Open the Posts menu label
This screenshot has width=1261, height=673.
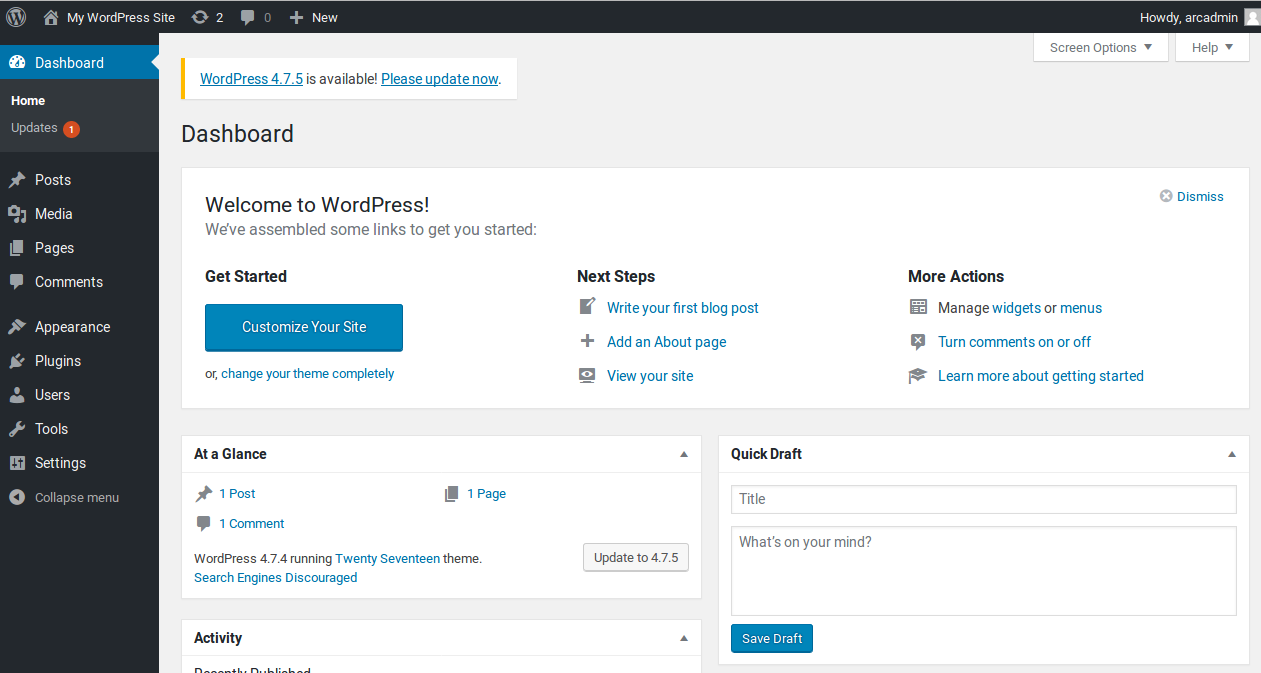point(53,180)
